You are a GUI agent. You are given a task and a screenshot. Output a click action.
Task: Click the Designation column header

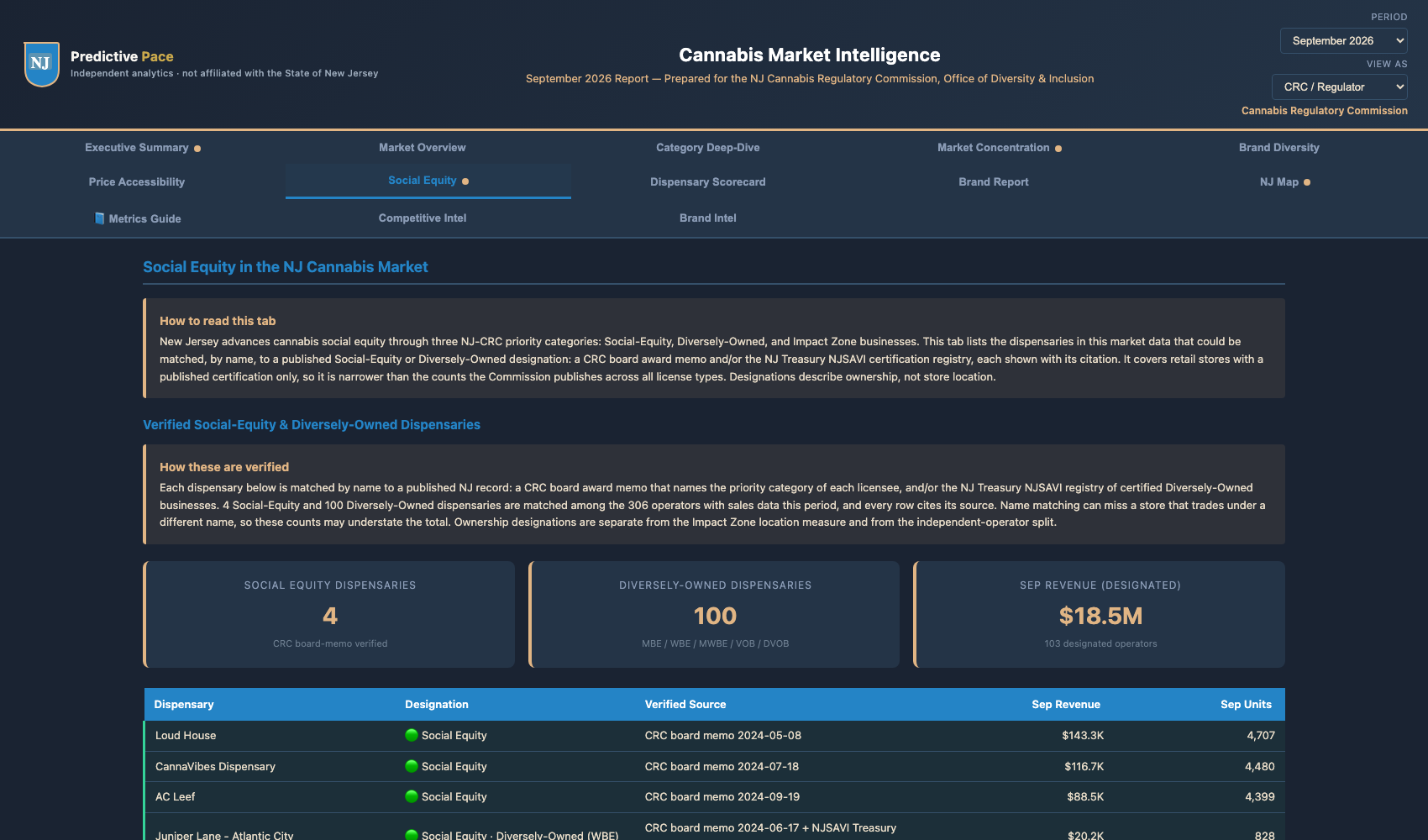click(437, 705)
